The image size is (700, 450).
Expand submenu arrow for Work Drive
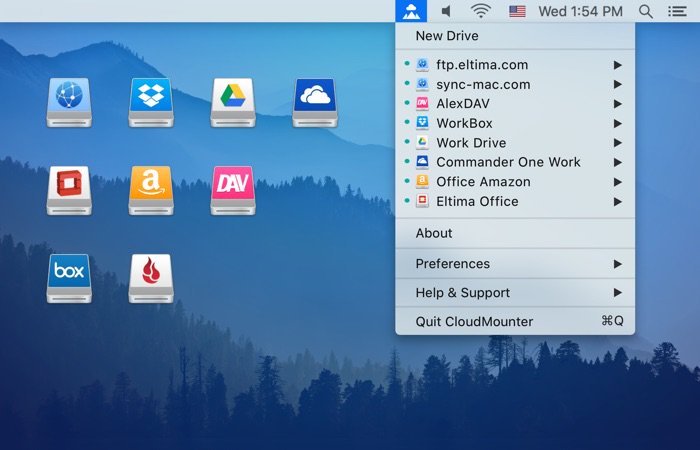click(618, 143)
